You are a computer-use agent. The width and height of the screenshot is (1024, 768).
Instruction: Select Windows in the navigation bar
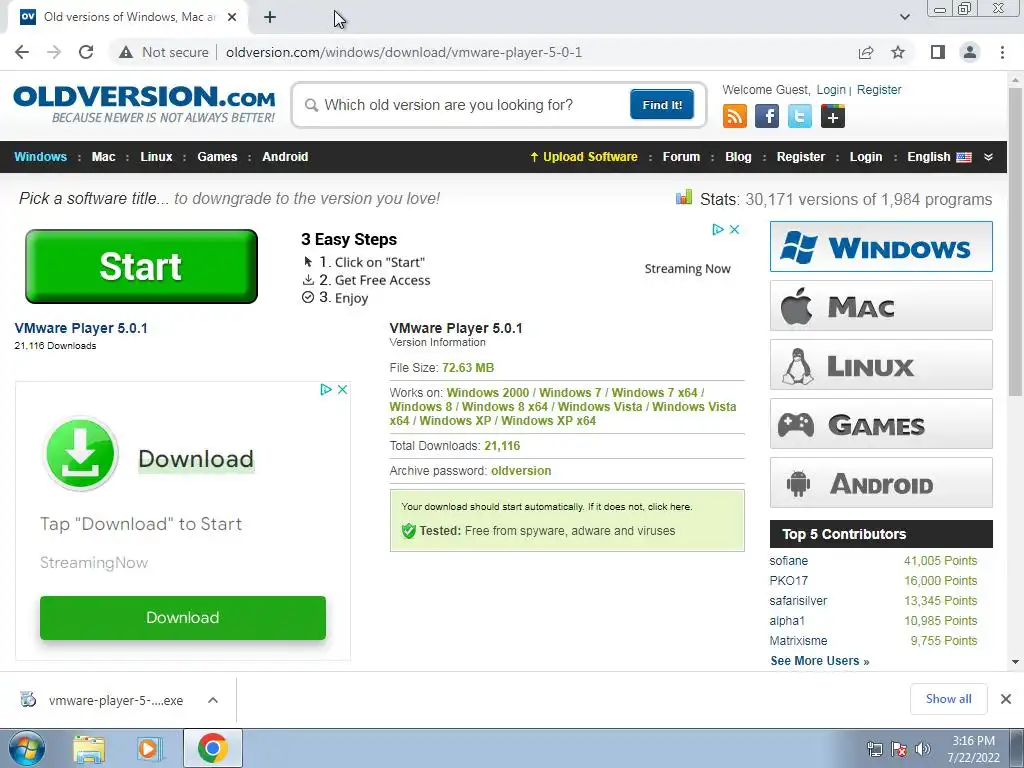40,157
